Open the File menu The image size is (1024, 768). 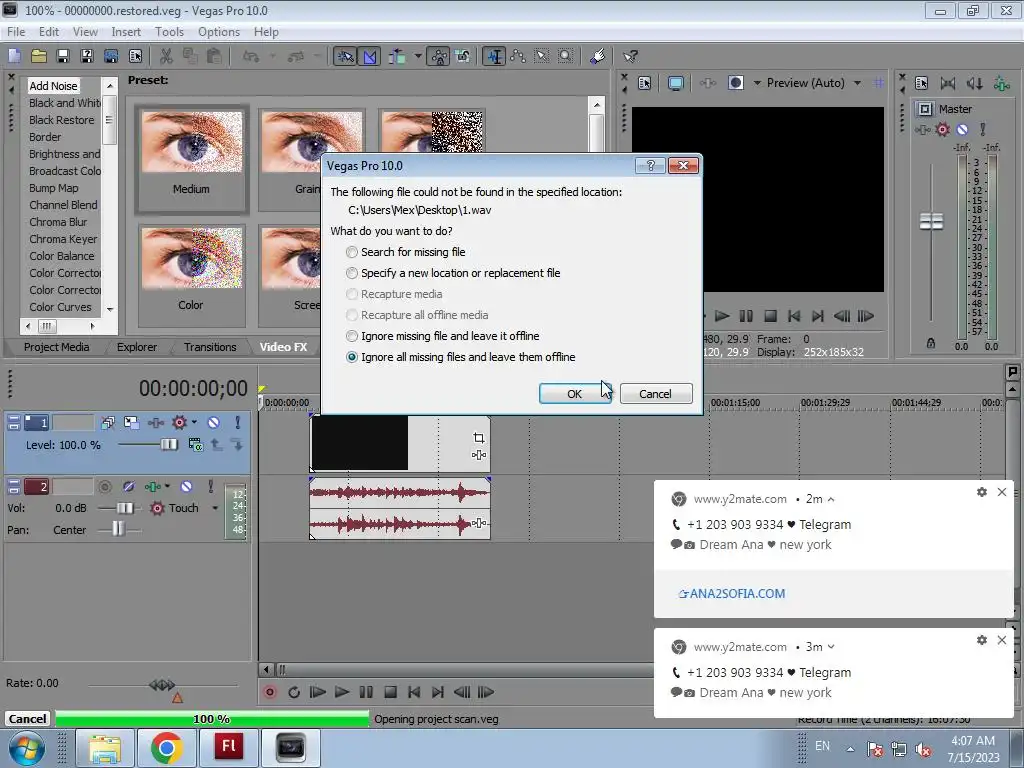pyautogui.click(x=16, y=32)
